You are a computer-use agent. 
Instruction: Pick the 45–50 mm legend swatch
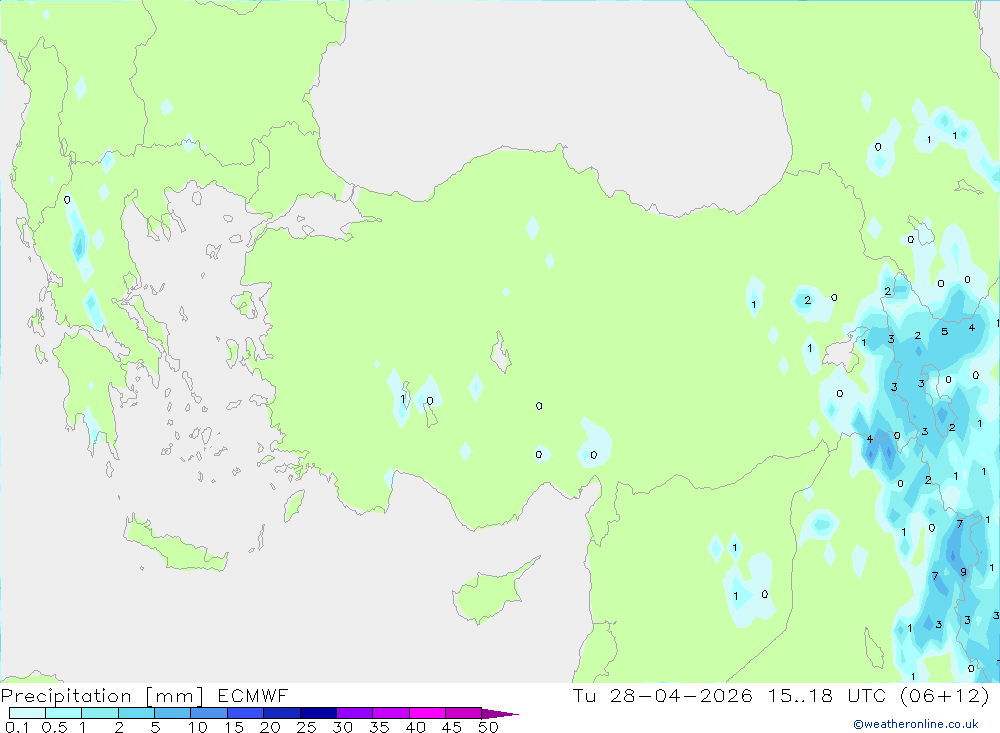(x=464, y=713)
